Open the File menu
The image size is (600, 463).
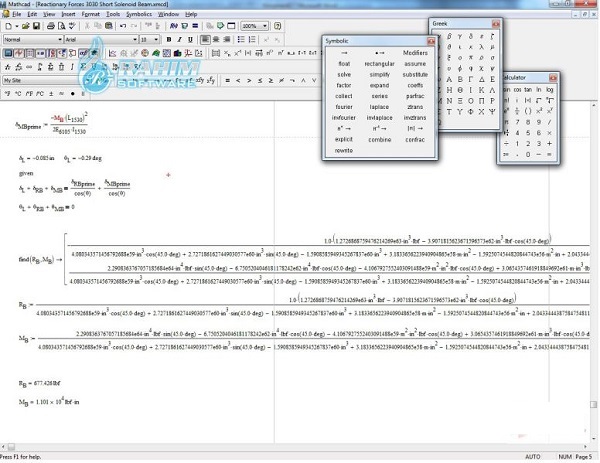click(x=16, y=14)
